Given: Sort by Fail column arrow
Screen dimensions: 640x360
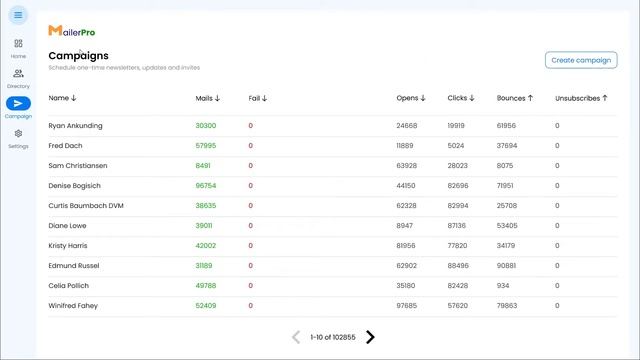Looking at the screenshot, I should point(264,98).
